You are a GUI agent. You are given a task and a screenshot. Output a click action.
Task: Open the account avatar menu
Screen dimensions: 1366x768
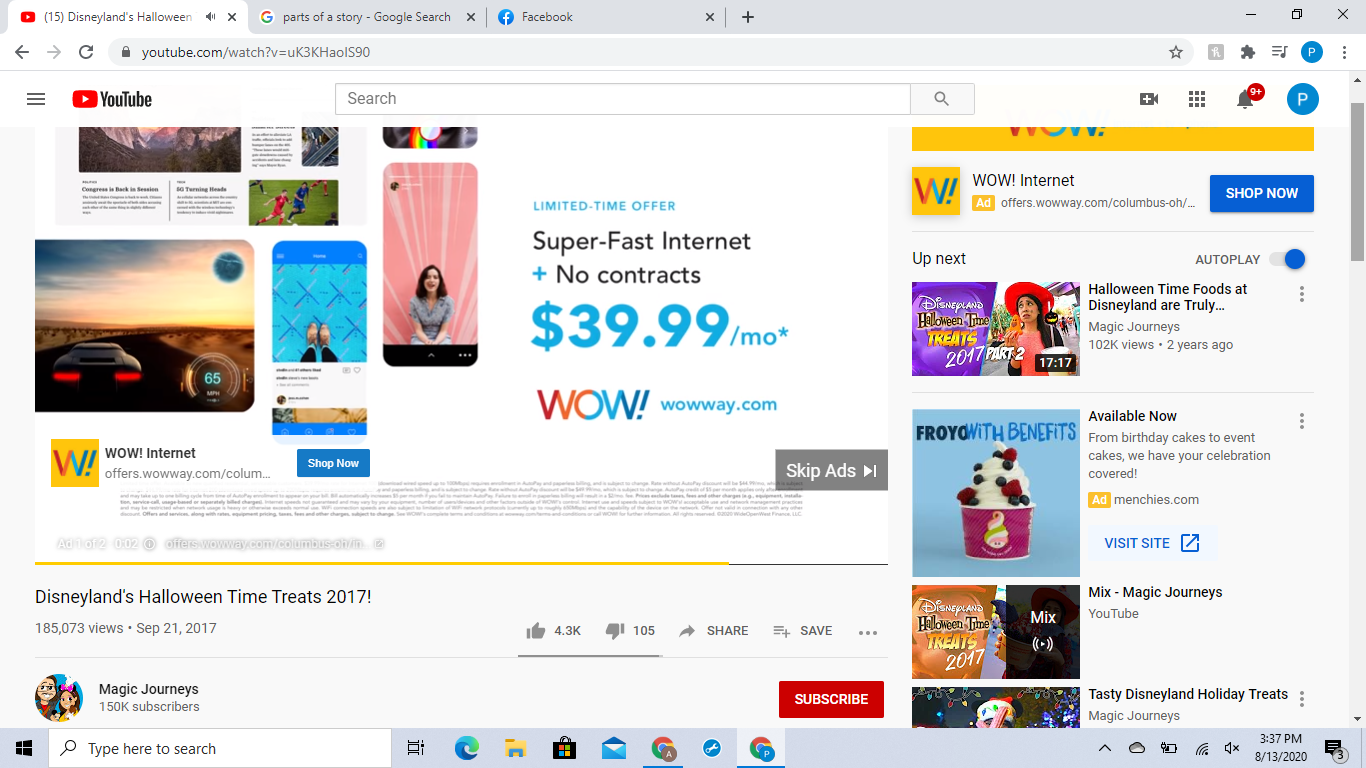coord(1303,99)
